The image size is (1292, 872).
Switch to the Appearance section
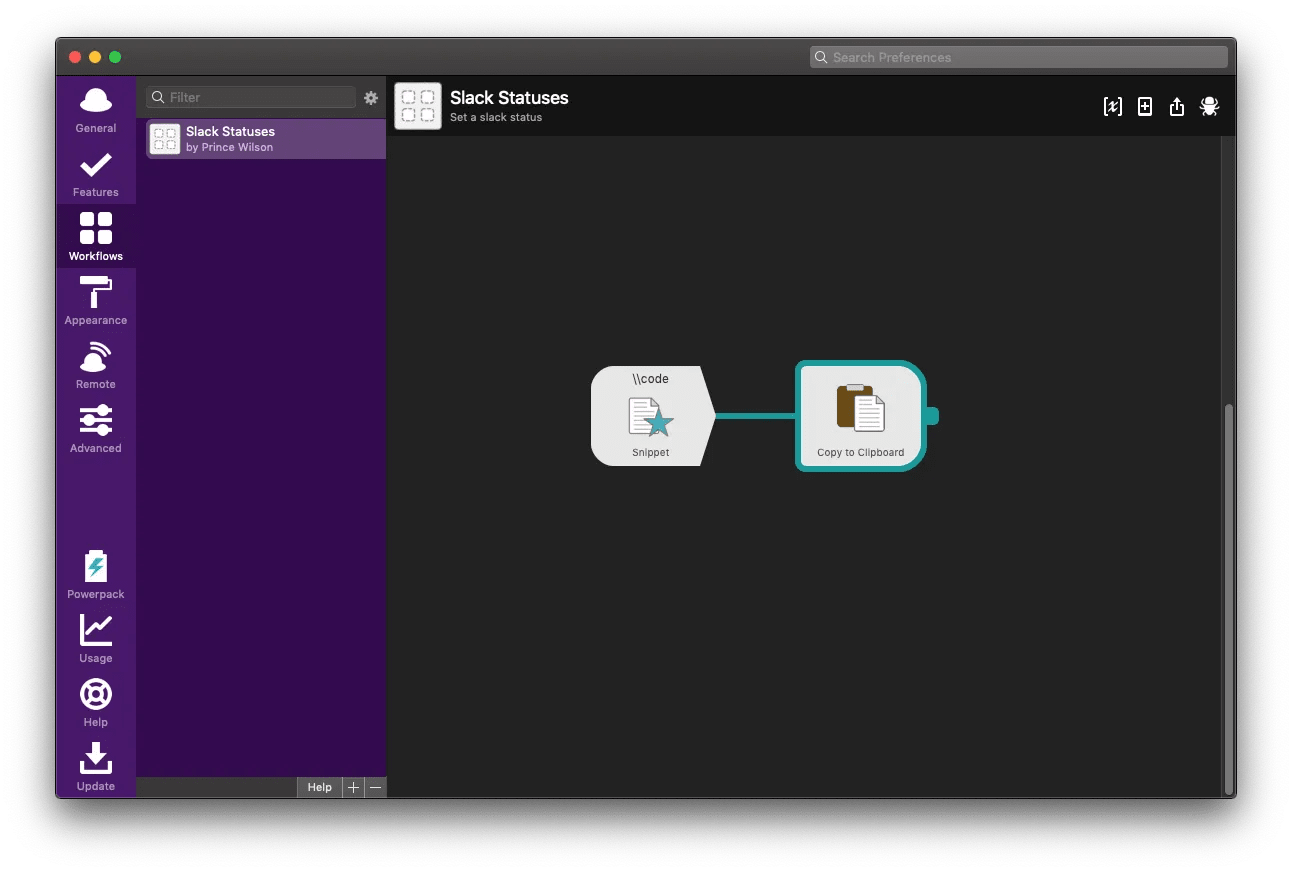tap(95, 301)
